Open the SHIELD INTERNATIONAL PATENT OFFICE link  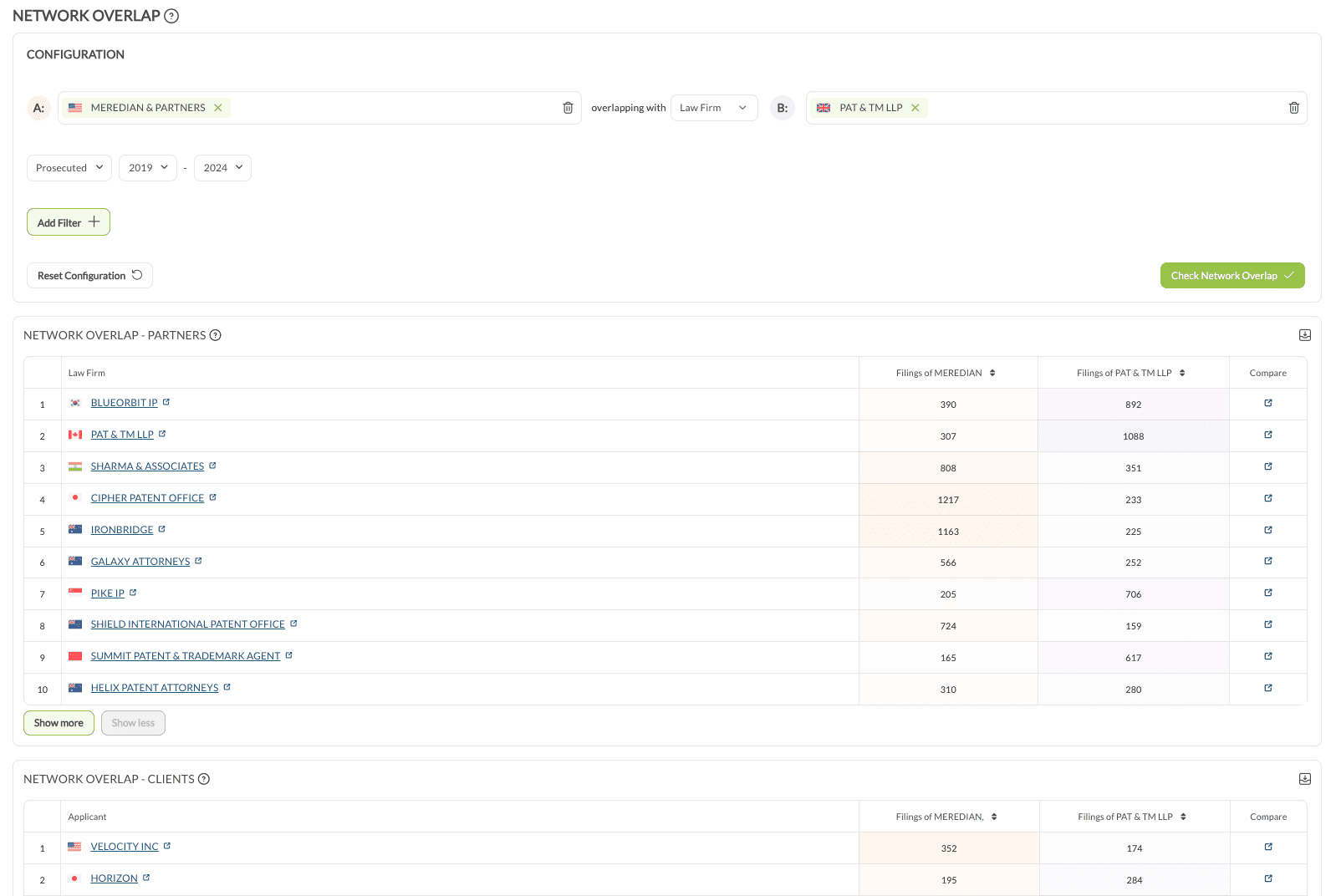click(188, 624)
